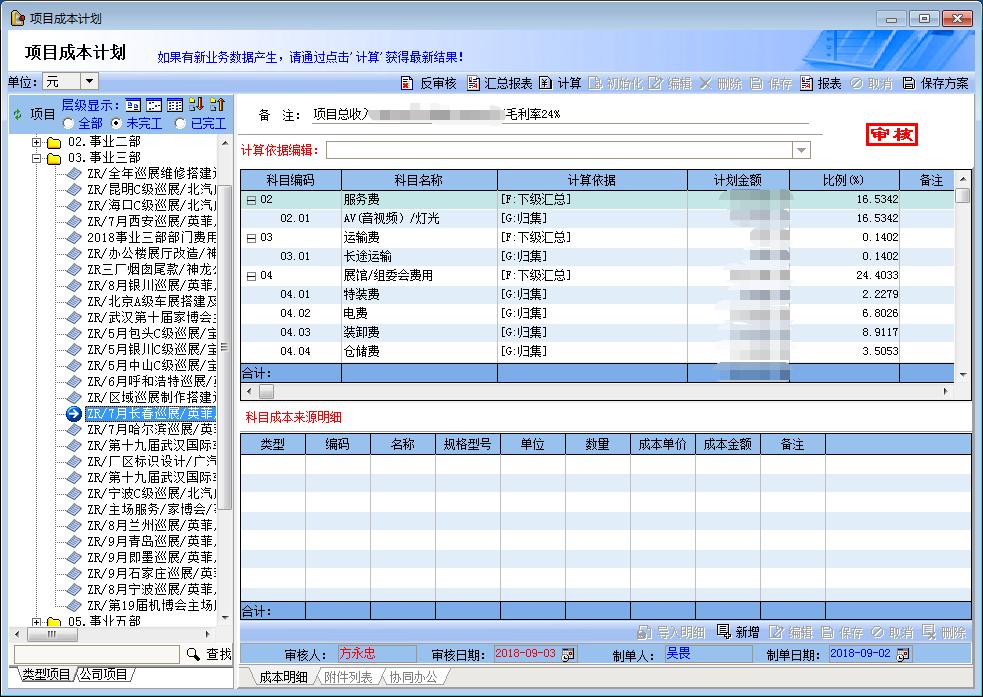Open the 计算依据编辑 dropdown arrow
This screenshot has width=983, height=697.
pos(801,150)
